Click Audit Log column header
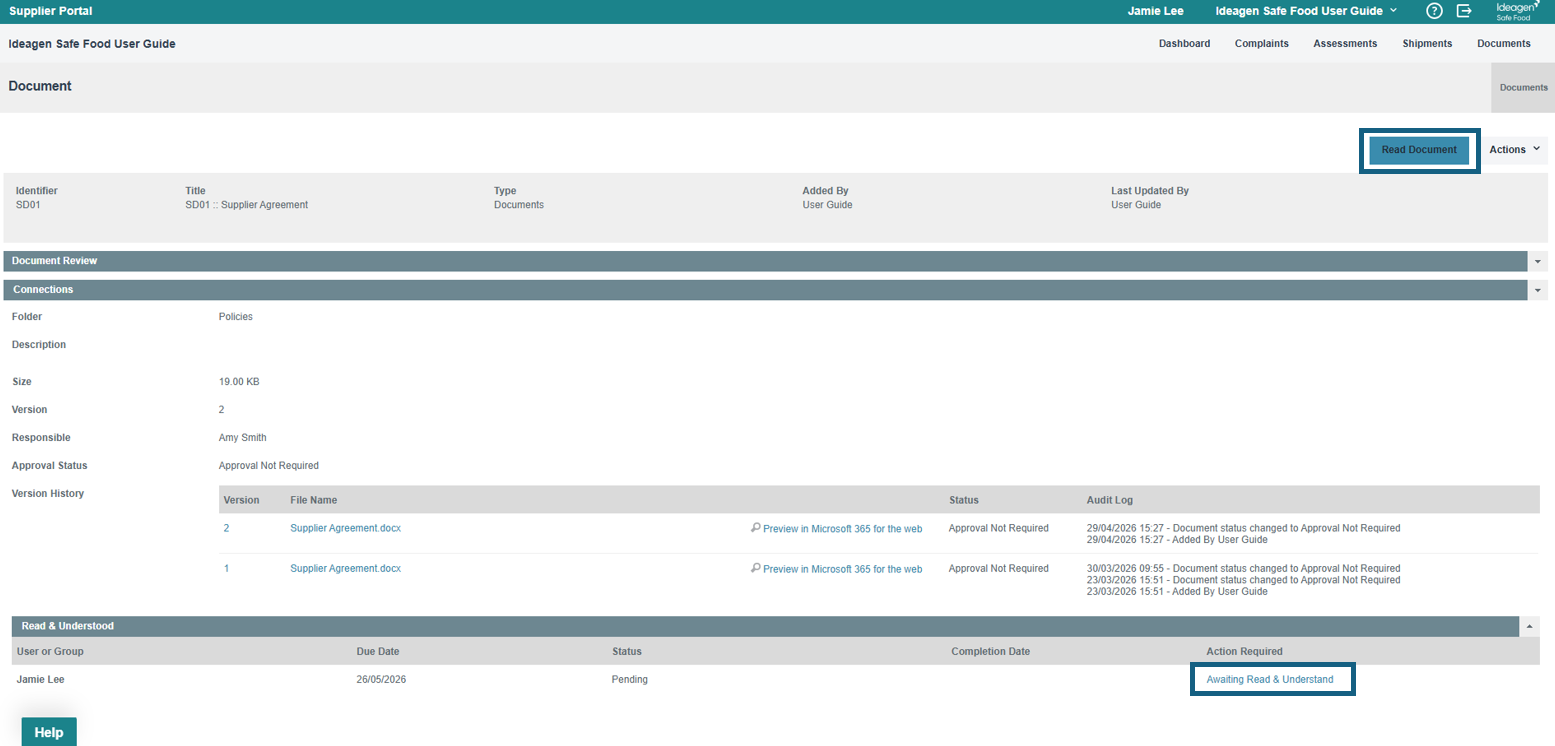Viewport: 1555px width, 746px height. (1110, 500)
